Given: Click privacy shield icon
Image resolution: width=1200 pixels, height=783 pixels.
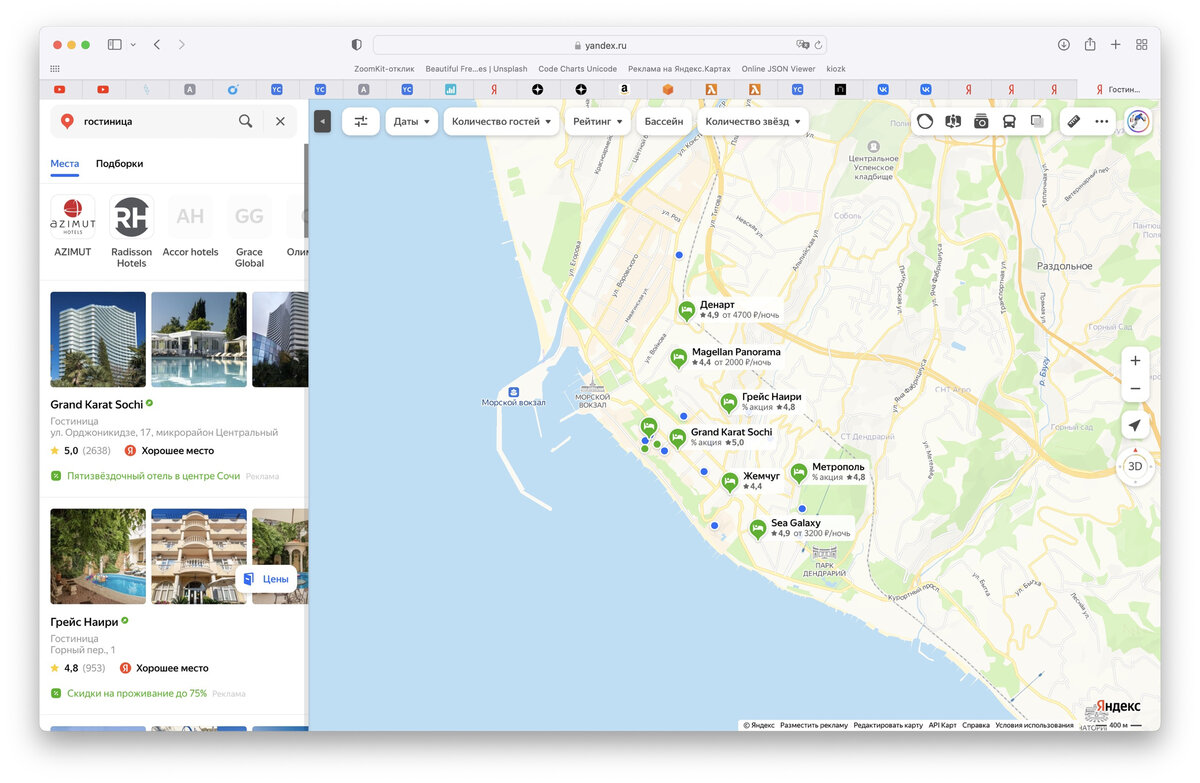Looking at the screenshot, I should tap(357, 45).
